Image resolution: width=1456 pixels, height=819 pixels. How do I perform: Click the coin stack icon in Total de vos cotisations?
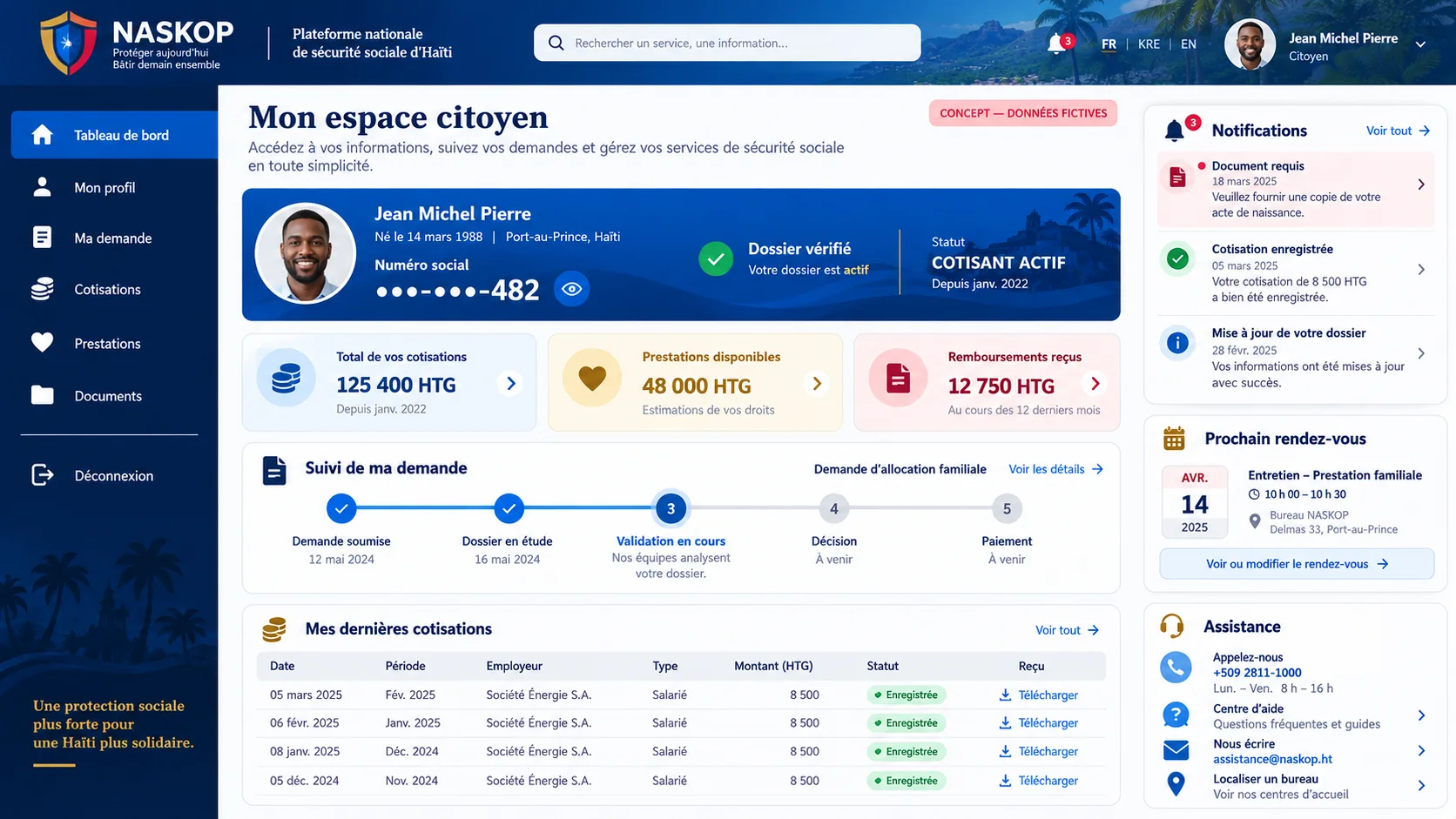pos(286,379)
